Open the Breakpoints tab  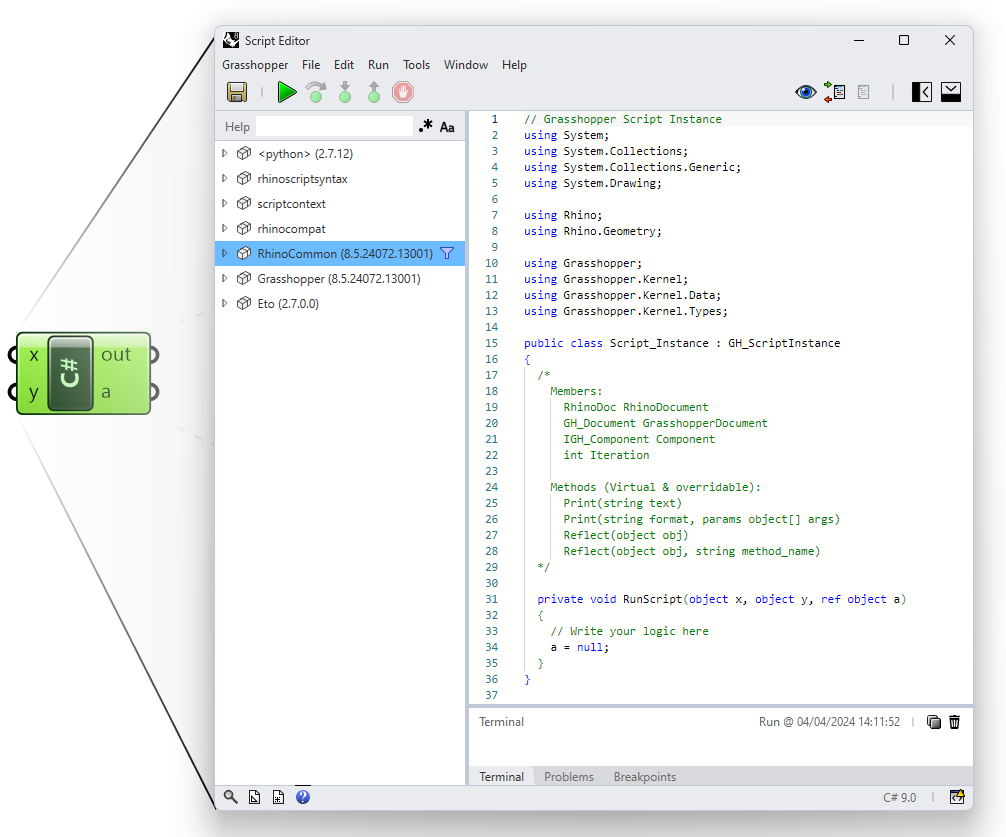pos(644,777)
